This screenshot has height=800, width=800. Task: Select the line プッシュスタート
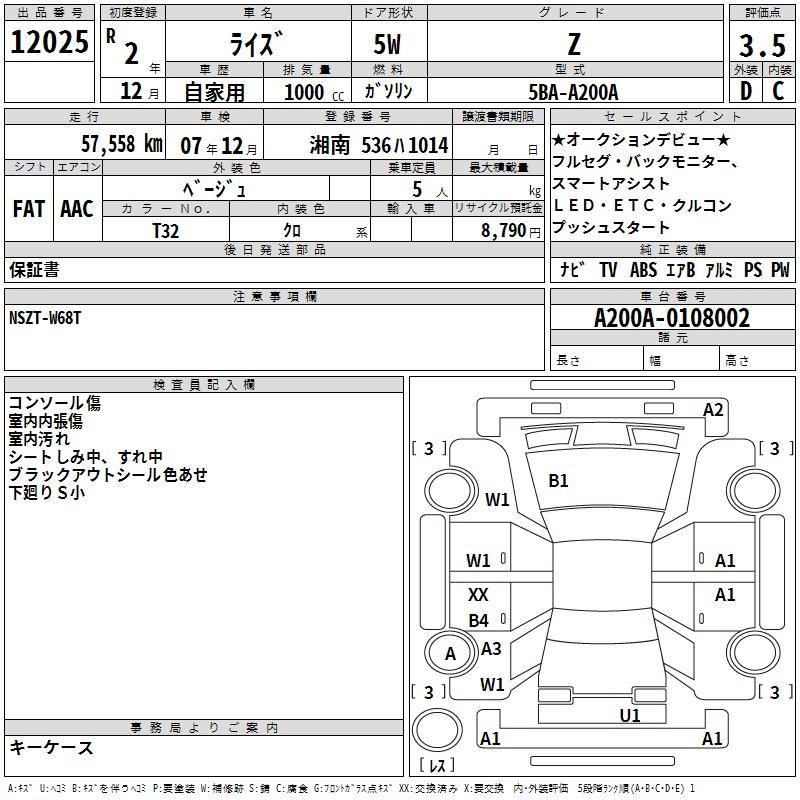(x=611, y=227)
